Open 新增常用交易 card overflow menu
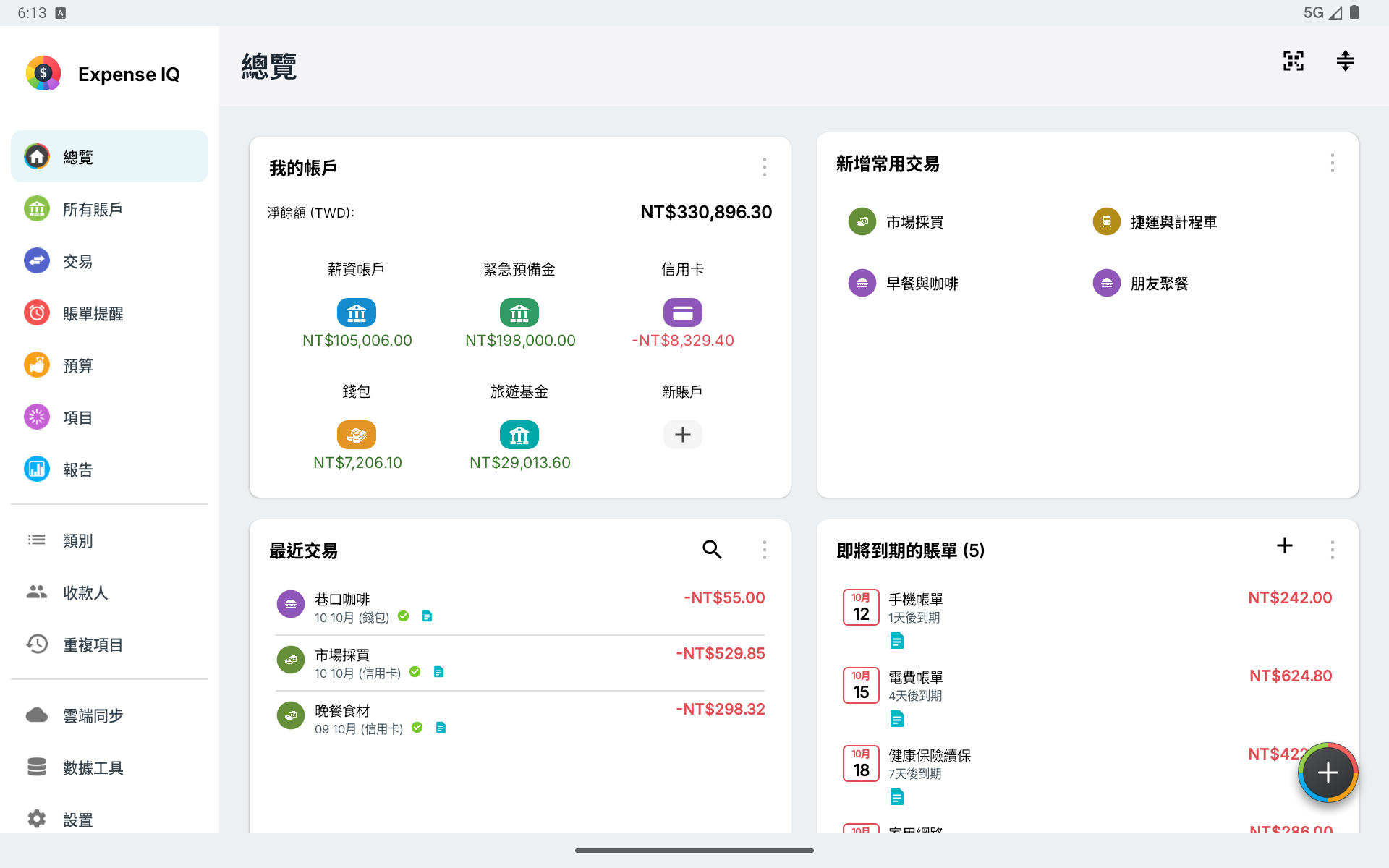 click(1332, 163)
